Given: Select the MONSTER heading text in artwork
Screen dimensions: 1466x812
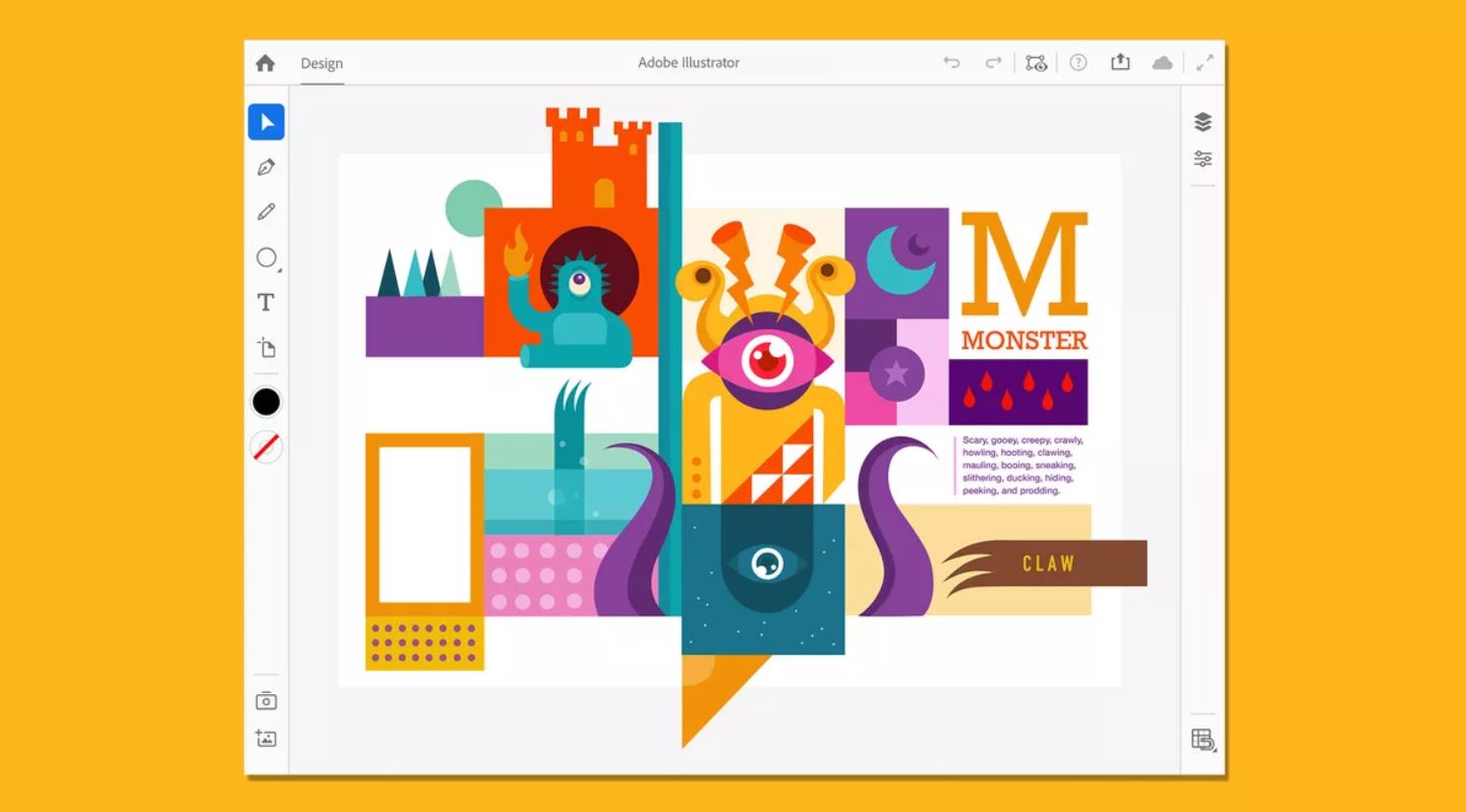Looking at the screenshot, I should pos(1025,340).
